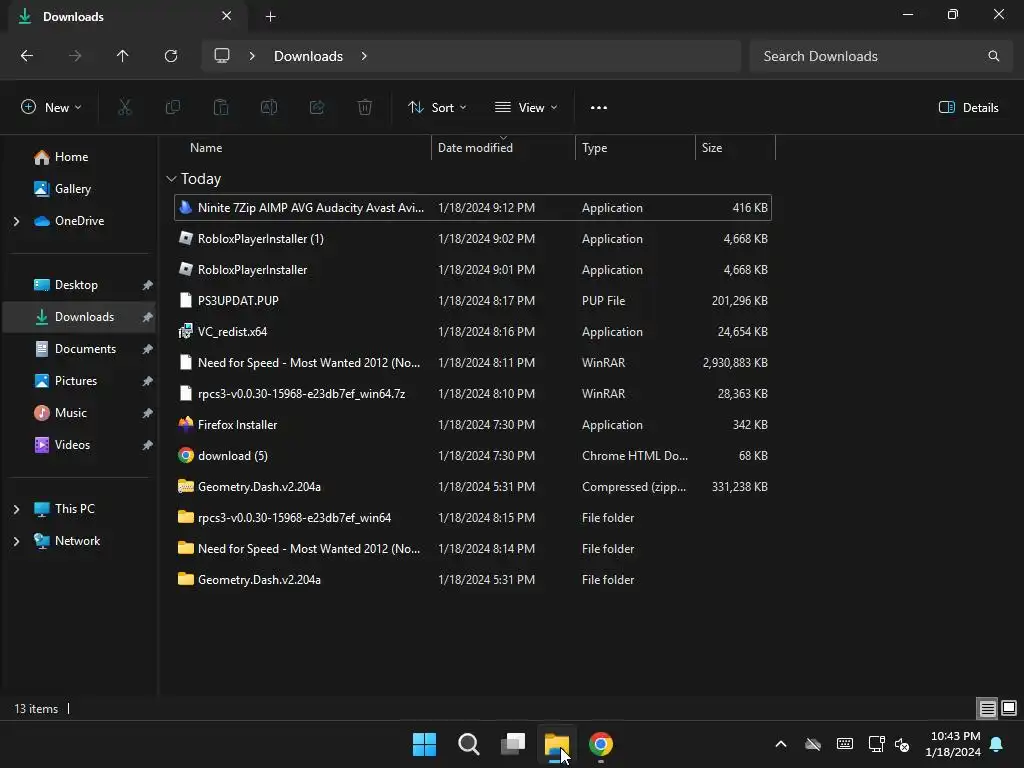Go back with the left arrow
The height and width of the screenshot is (768, 1024).
click(27, 56)
